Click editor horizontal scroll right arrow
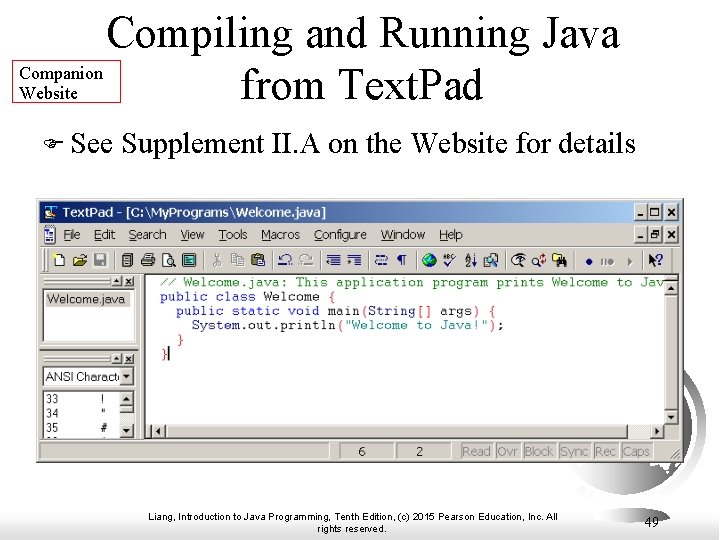The width and height of the screenshot is (720, 540). pos(657,431)
